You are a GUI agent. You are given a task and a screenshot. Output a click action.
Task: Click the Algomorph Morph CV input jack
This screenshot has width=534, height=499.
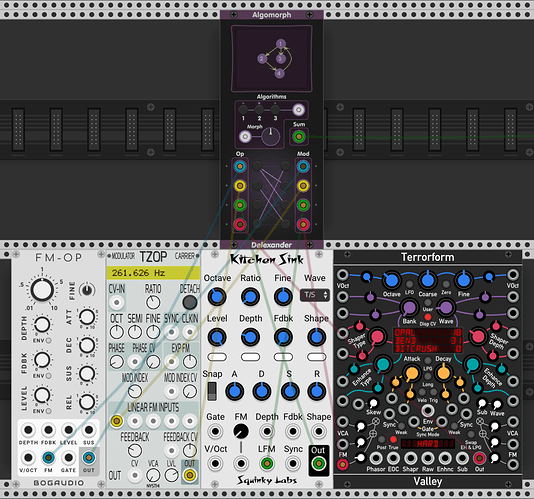pos(245,137)
